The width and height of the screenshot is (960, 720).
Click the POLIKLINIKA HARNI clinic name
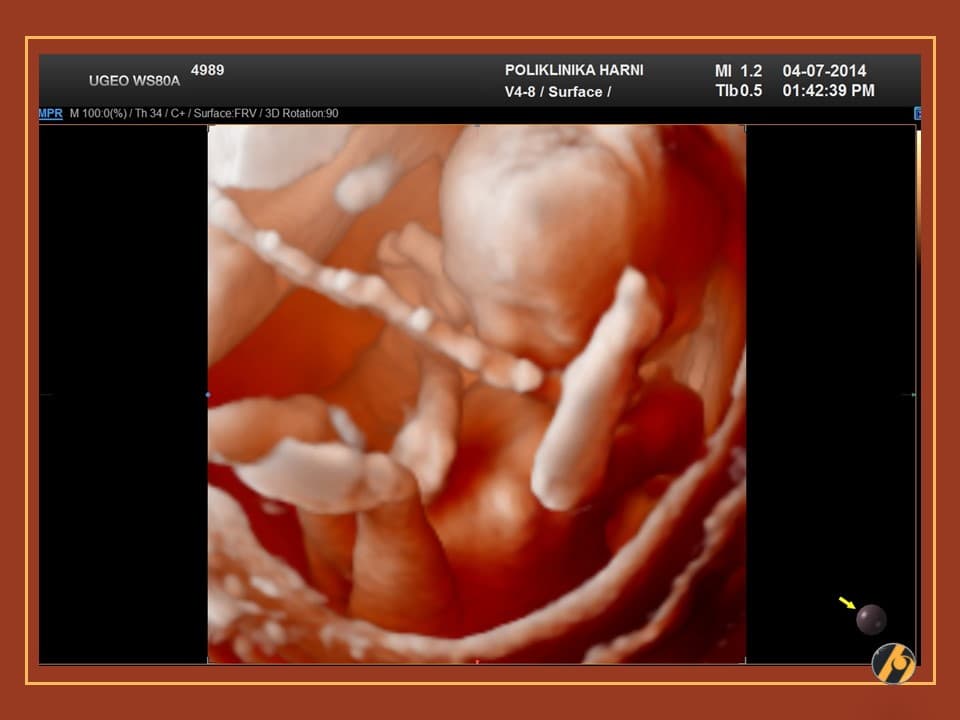click(574, 70)
